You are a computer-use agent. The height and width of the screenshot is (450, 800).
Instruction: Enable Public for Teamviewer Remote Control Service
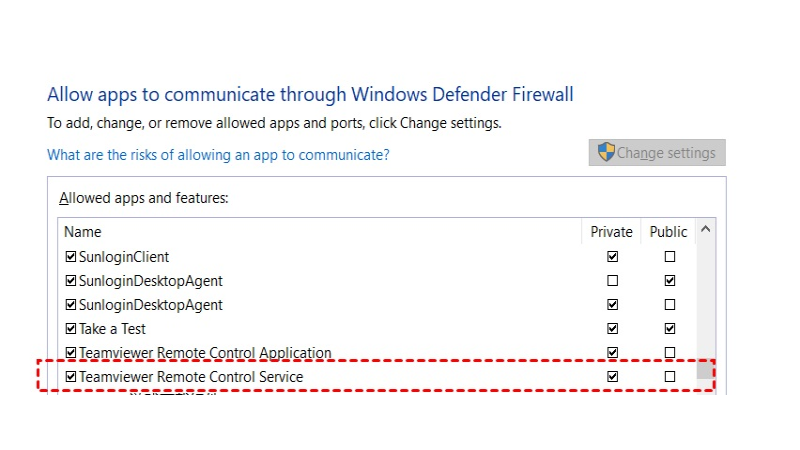pyautogui.click(x=670, y=377)
